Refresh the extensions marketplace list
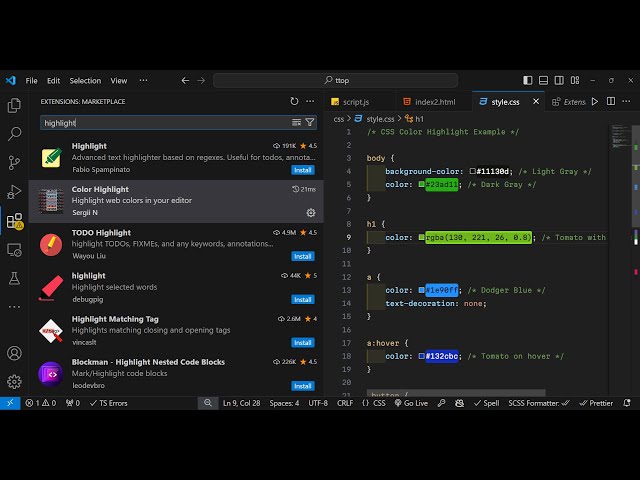 (294, 101)
